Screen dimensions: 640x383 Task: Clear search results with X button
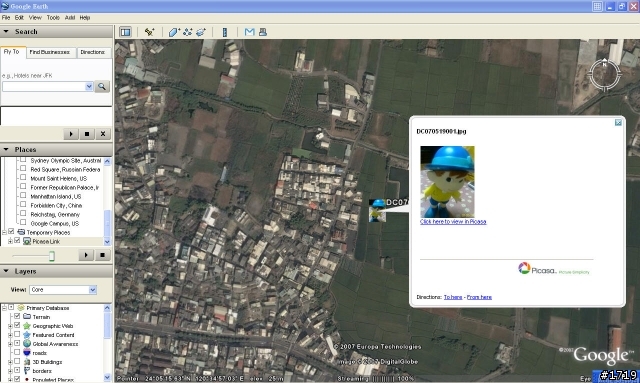103,134
